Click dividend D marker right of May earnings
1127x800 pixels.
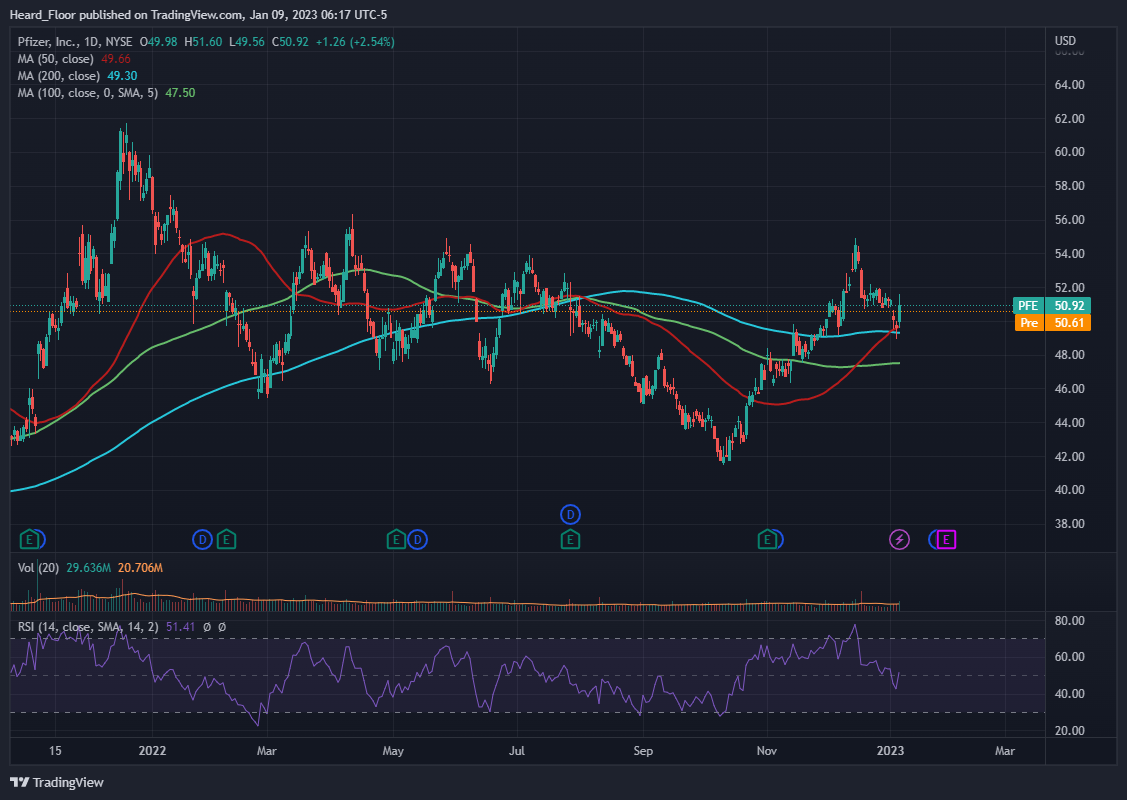418,539
